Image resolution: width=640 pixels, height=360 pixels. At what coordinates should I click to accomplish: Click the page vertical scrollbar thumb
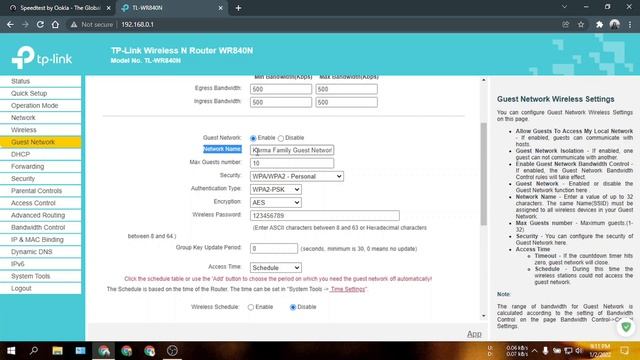point(484,174)
